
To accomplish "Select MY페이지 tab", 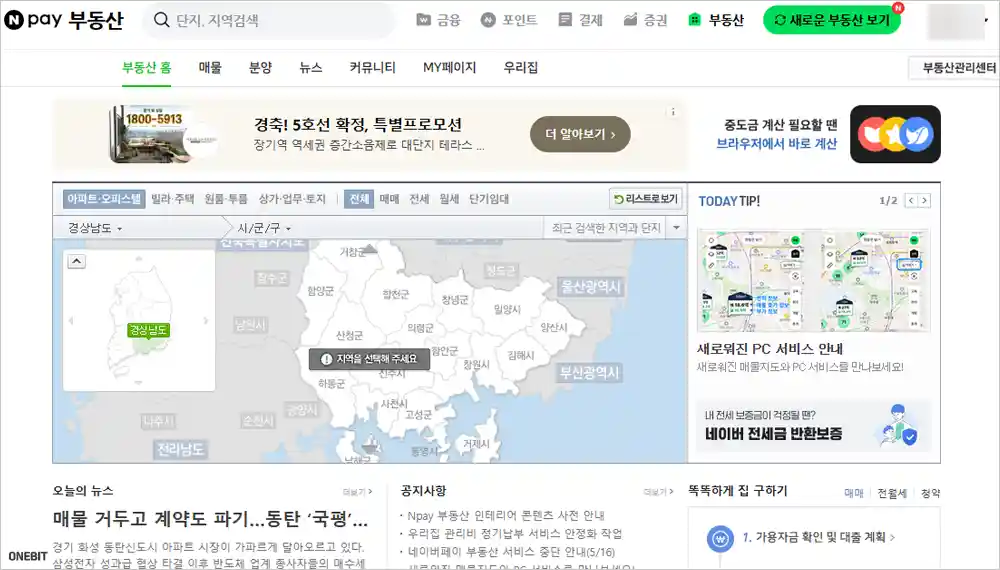I will point(450,68).
